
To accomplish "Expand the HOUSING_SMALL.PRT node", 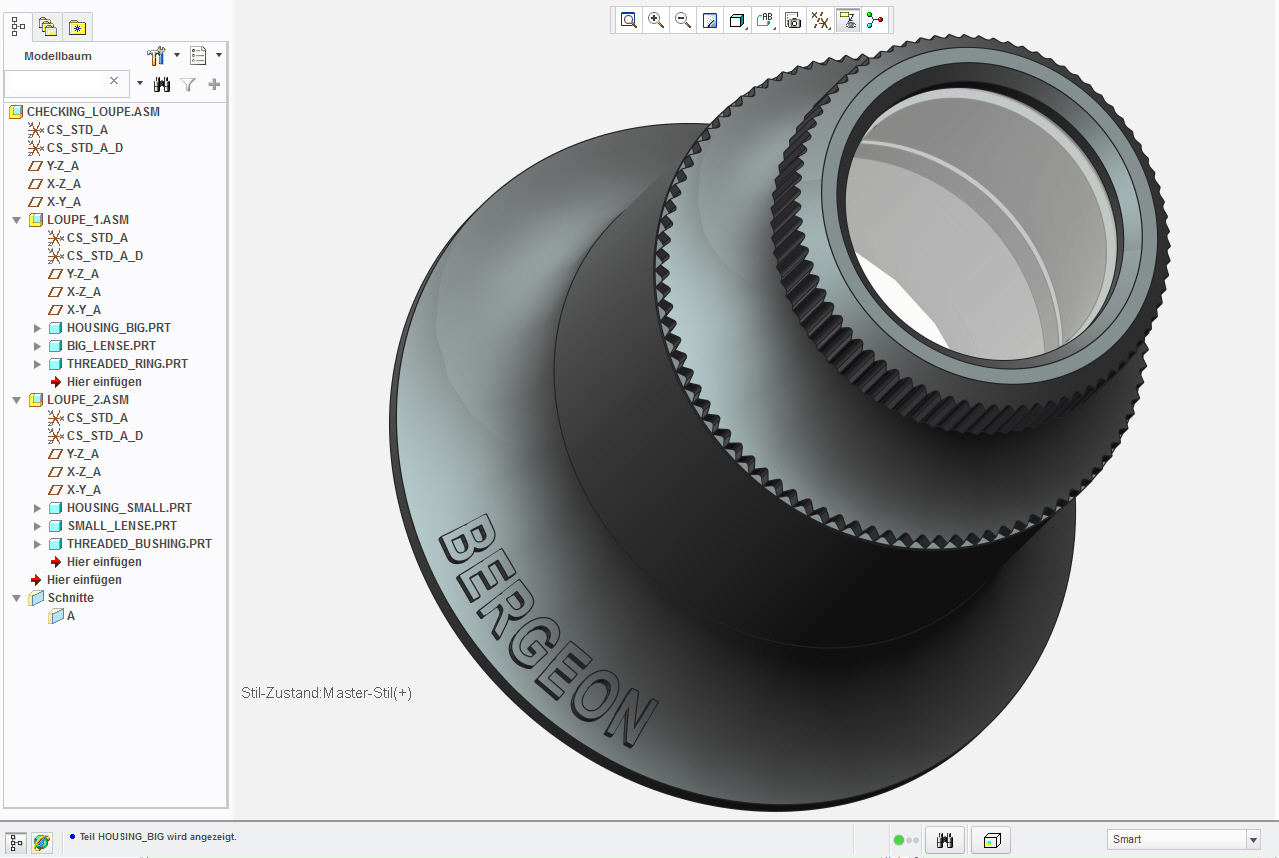I will pos(38,508).
